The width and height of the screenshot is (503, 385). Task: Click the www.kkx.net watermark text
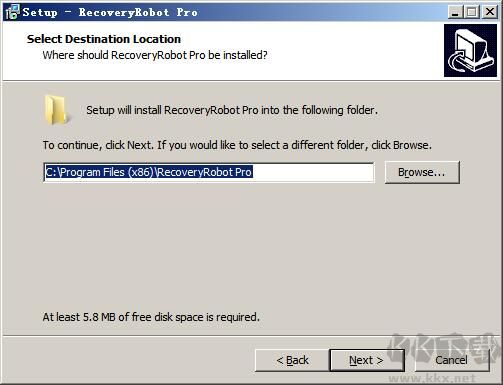(x=432, y=378)
